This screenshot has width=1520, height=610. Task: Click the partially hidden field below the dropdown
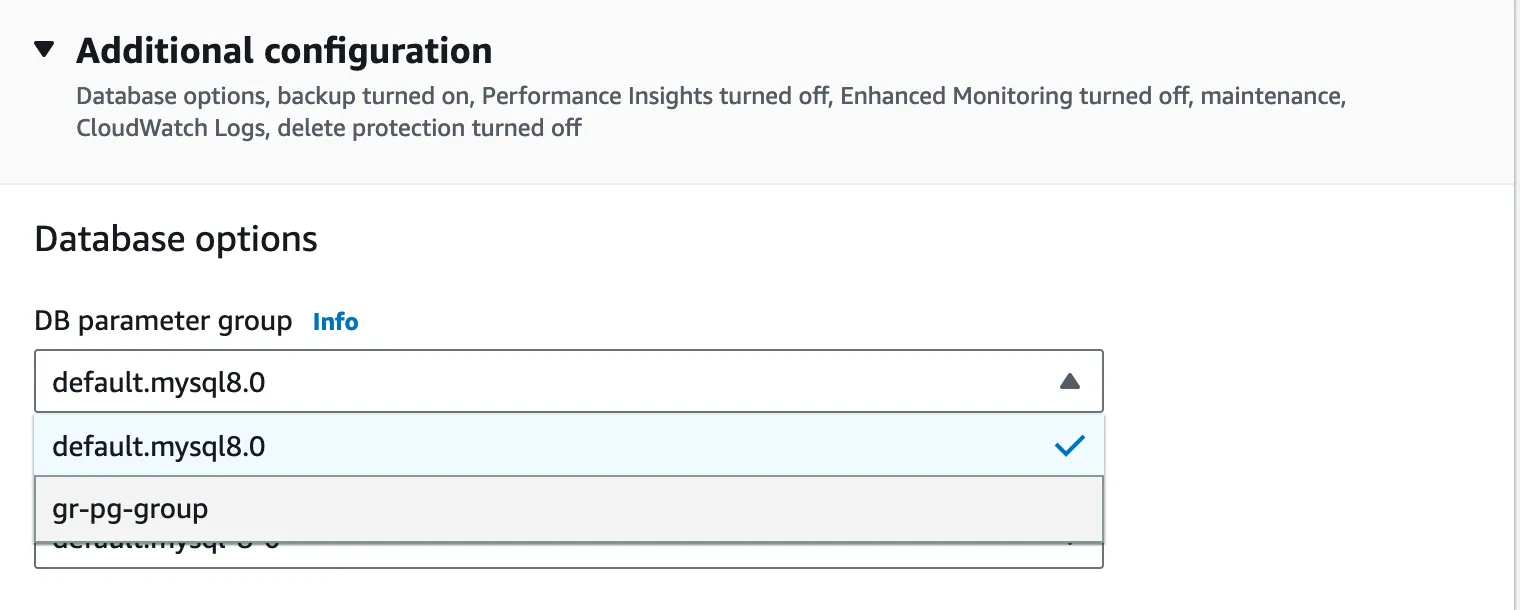pyautogui.click(x=568, y=552)
